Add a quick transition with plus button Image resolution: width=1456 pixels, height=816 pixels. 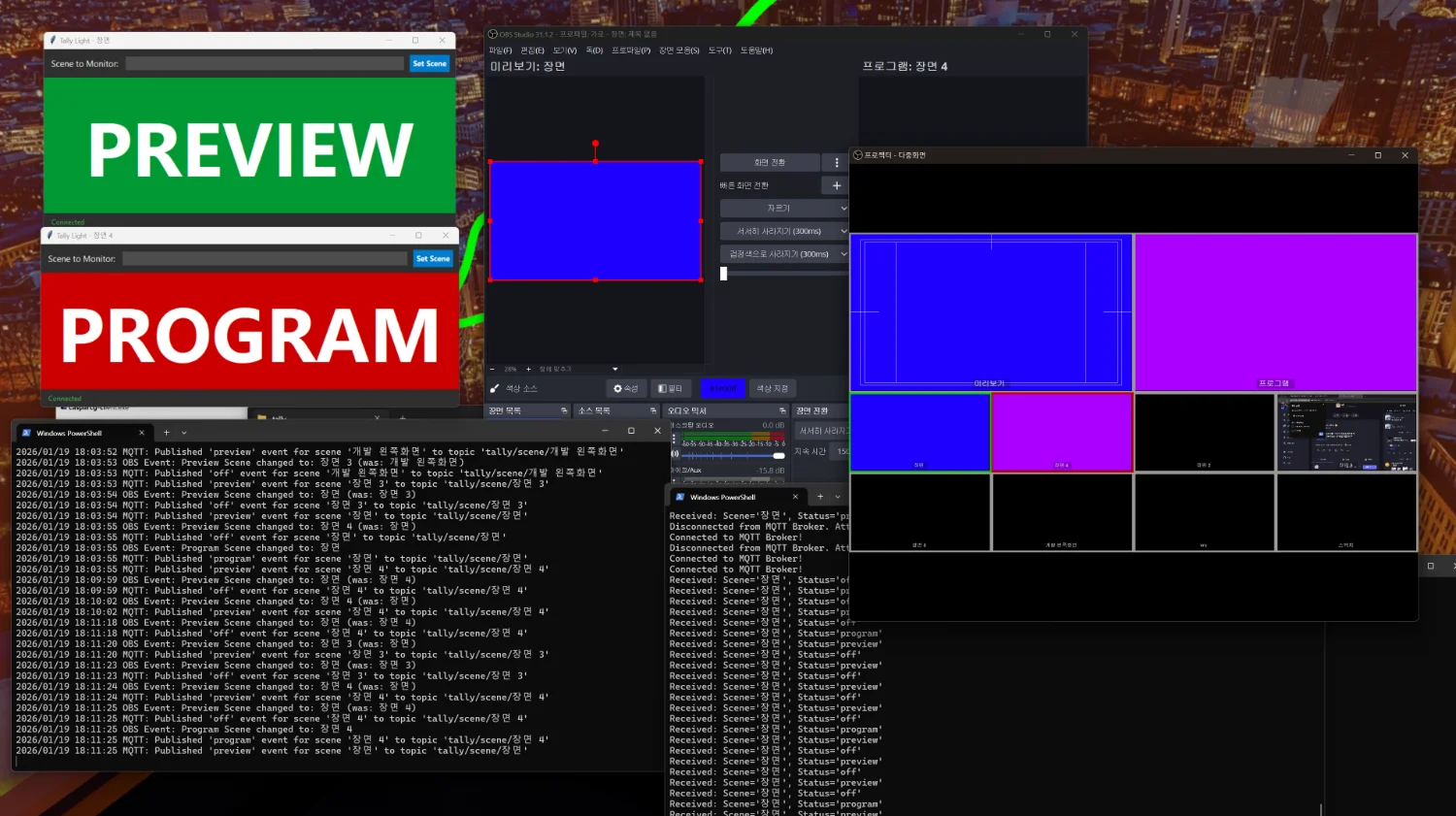[x=837, y=185]
